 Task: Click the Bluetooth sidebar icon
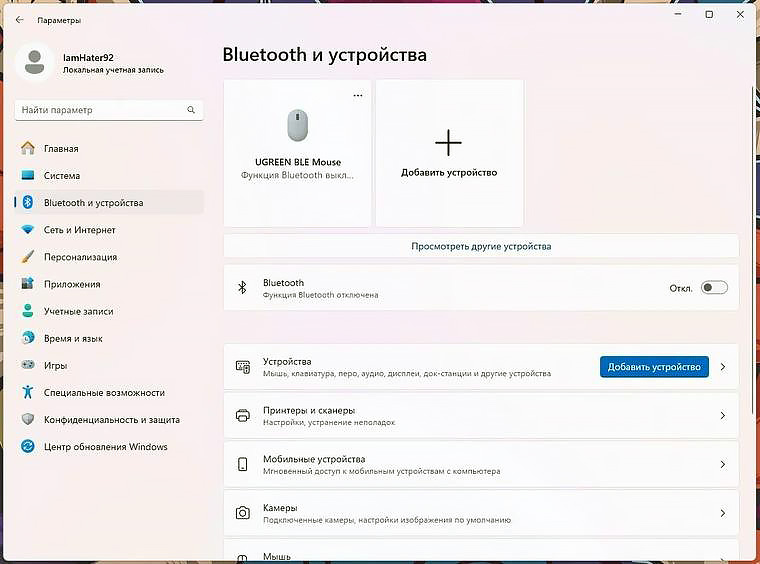(x=28, y=203)
